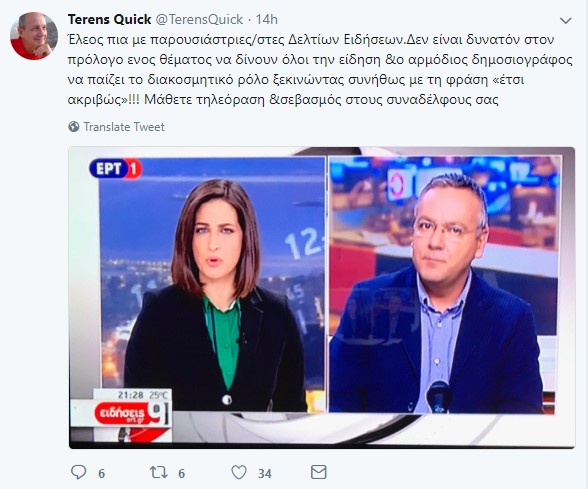Click the retweet count beside the arrows
Screen dimensions: 588x489
tap(182, 474)
